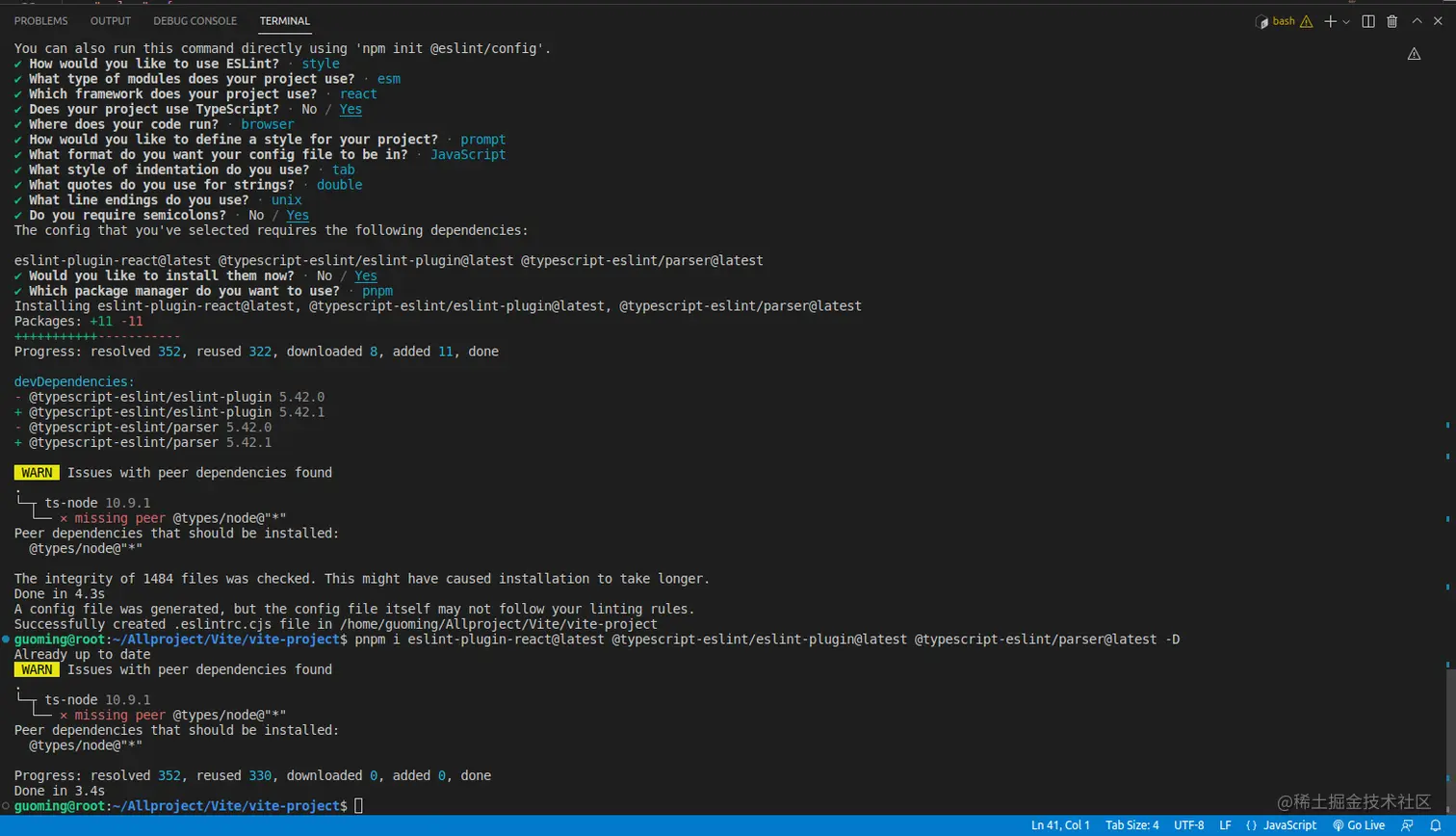Click the 'esm' module type answer
This screenshot has width=1456, height=836.
click(x=389, y=79)
